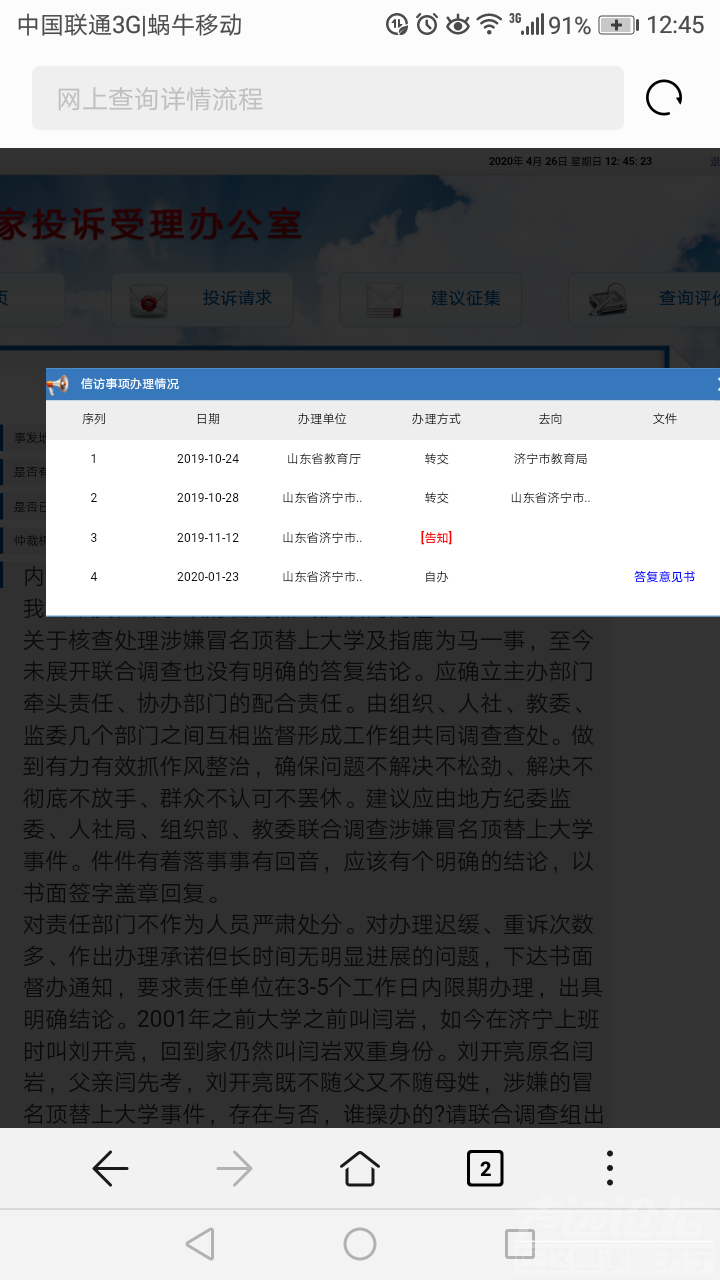The height and width of the screenshot is (1280, 720).
Task: Tap the address bar reading 网上查询详情流程
Action: [328, 98]
